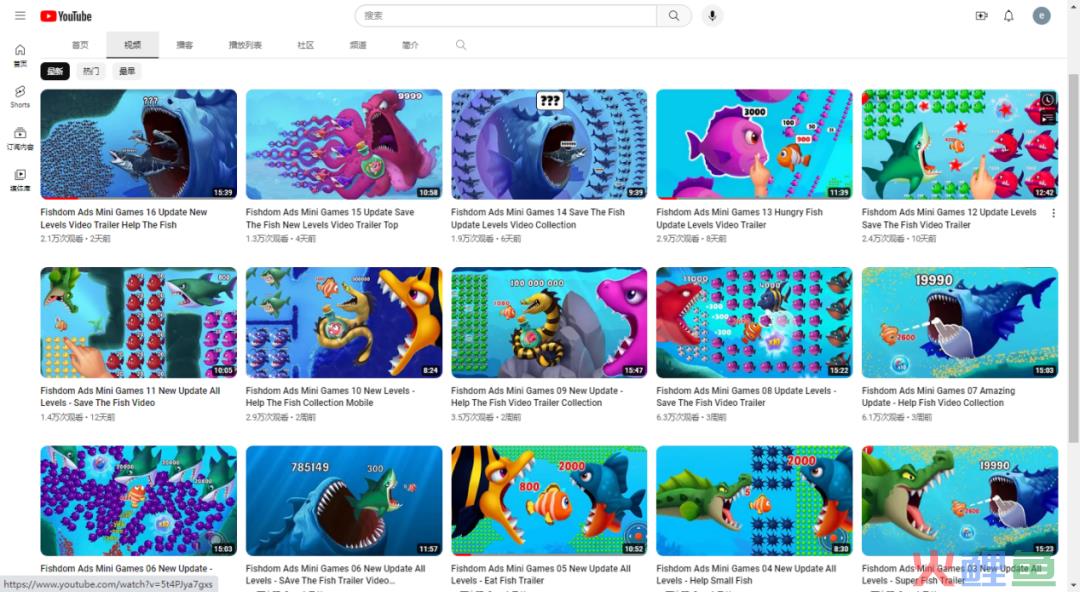Viewport: 1080px width, 592px height.
Task: Open the account avatar menu
Action: [x=1041, y=15]
